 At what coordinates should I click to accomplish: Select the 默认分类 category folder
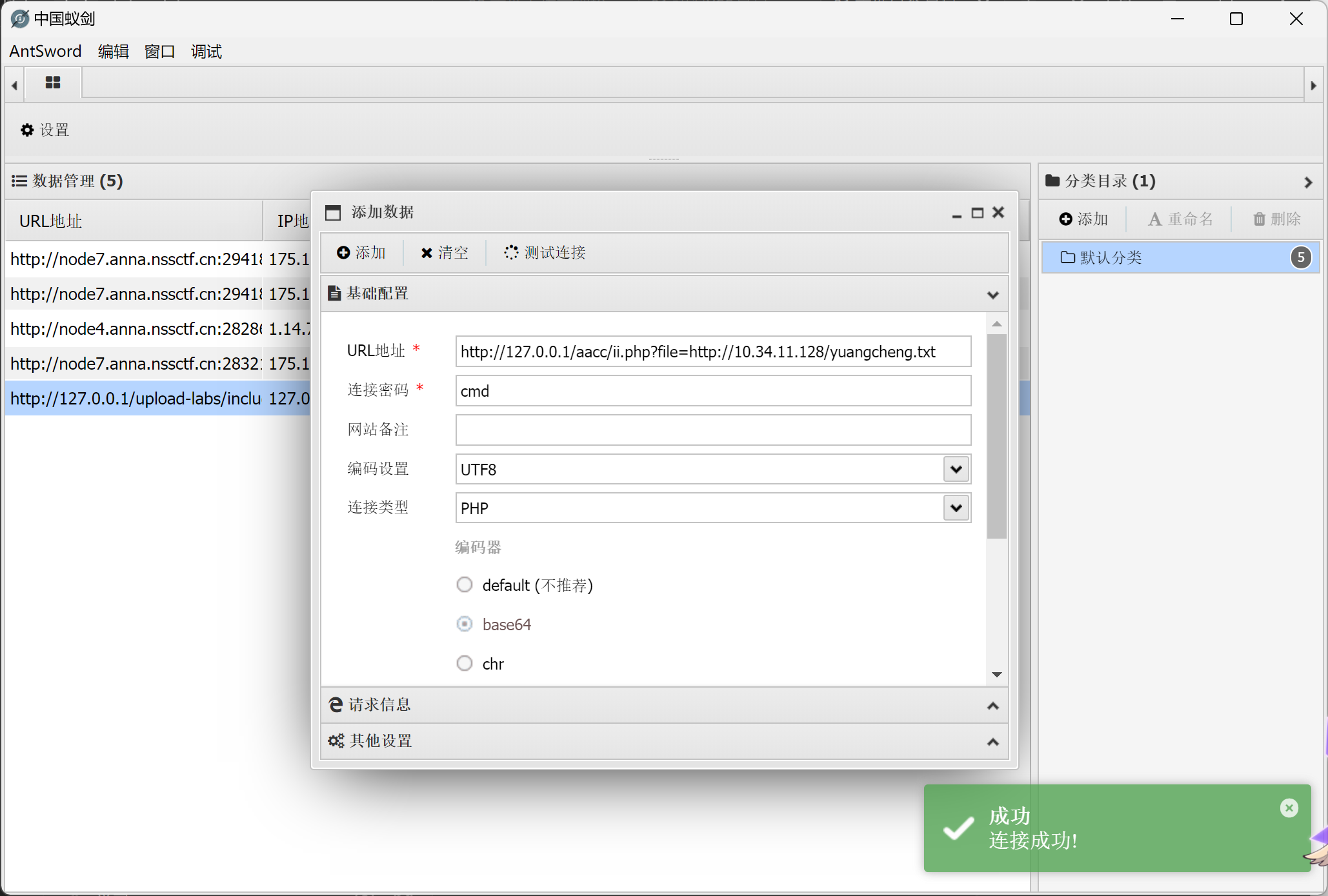point(1180,257)
